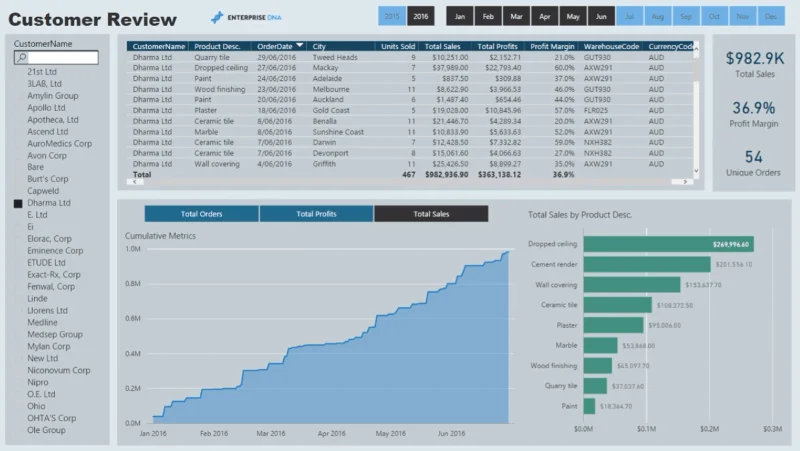800x451 pixels.
Task: Toggle the Apr month slicer
Action: point(545,16)
